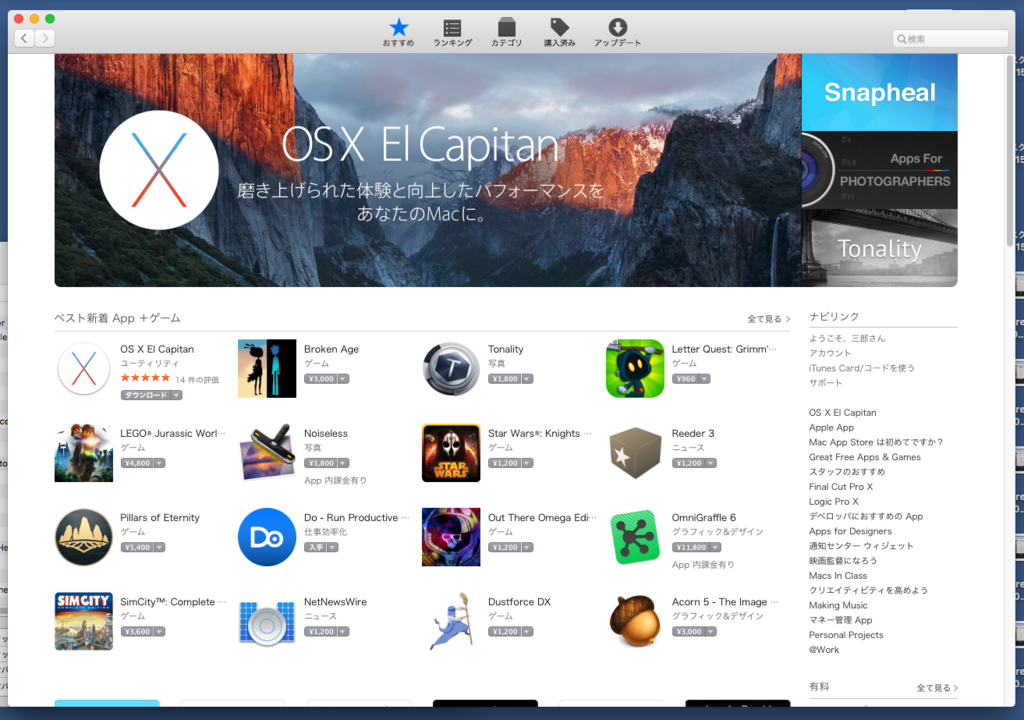
Task: Open the Tonality promo tile
Action: [880, 248]
